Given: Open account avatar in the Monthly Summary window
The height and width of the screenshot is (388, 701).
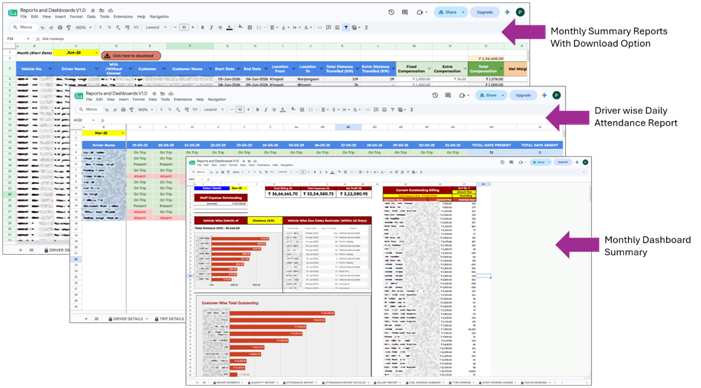Looking at the screenshot, I should pos(520,12).
